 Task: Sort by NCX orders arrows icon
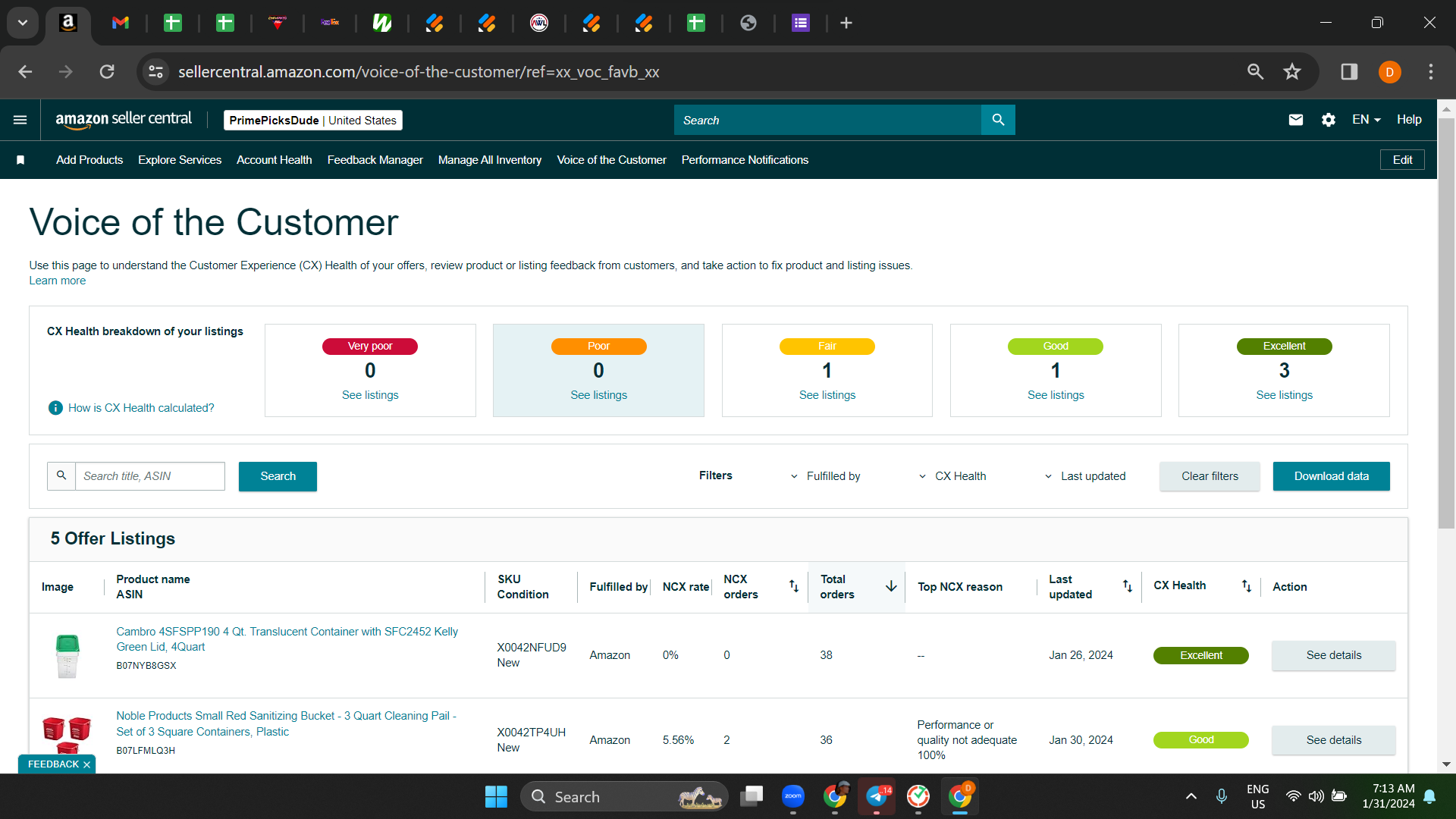click(794, 586)
